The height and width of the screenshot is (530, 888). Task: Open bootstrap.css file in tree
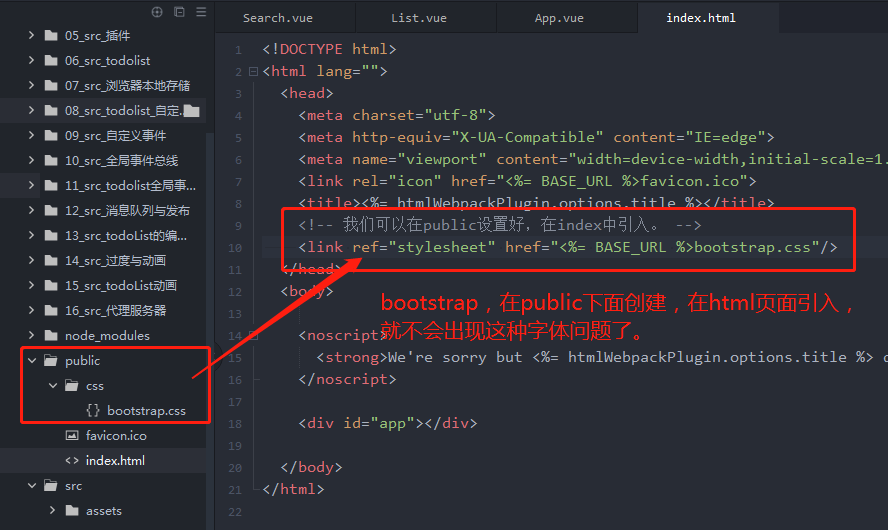coord(146,411)
